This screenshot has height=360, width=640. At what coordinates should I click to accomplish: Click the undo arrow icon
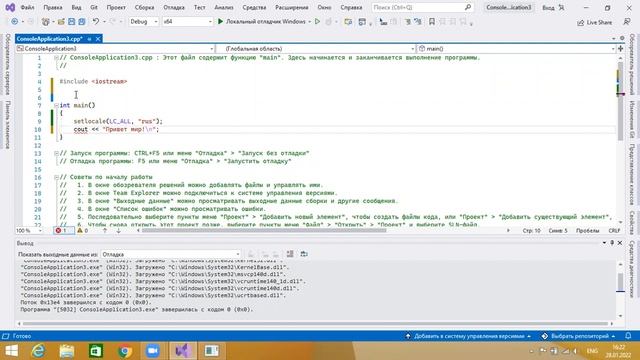(x=96, y=22)
